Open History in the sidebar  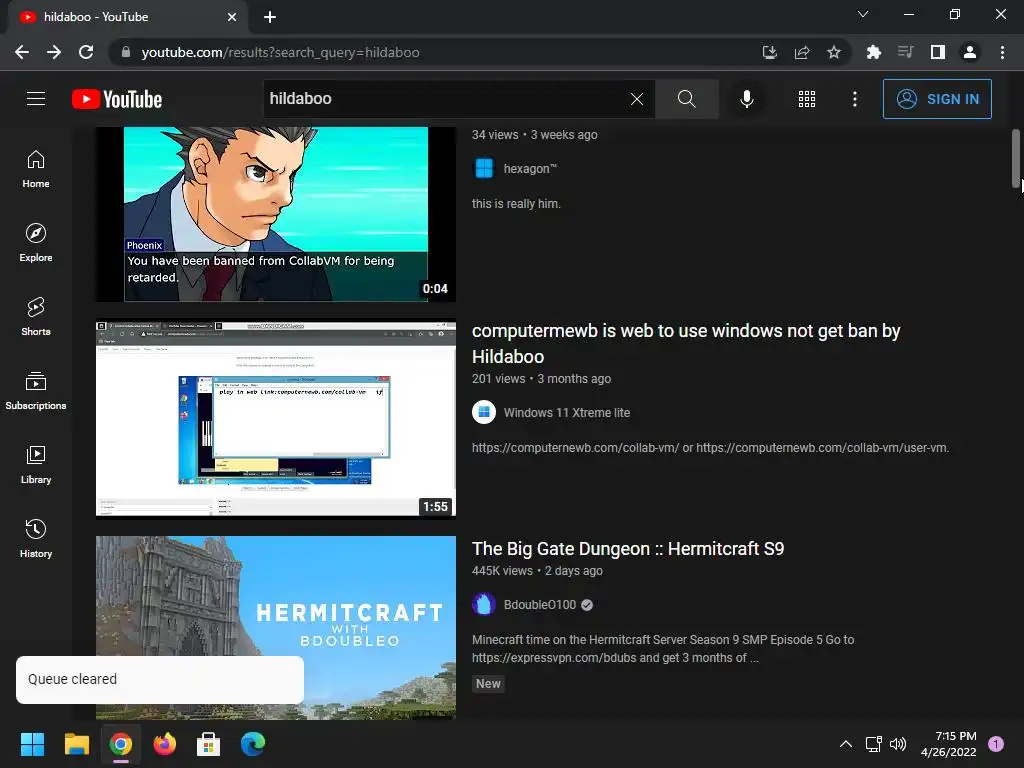click(x=36, y=538)
